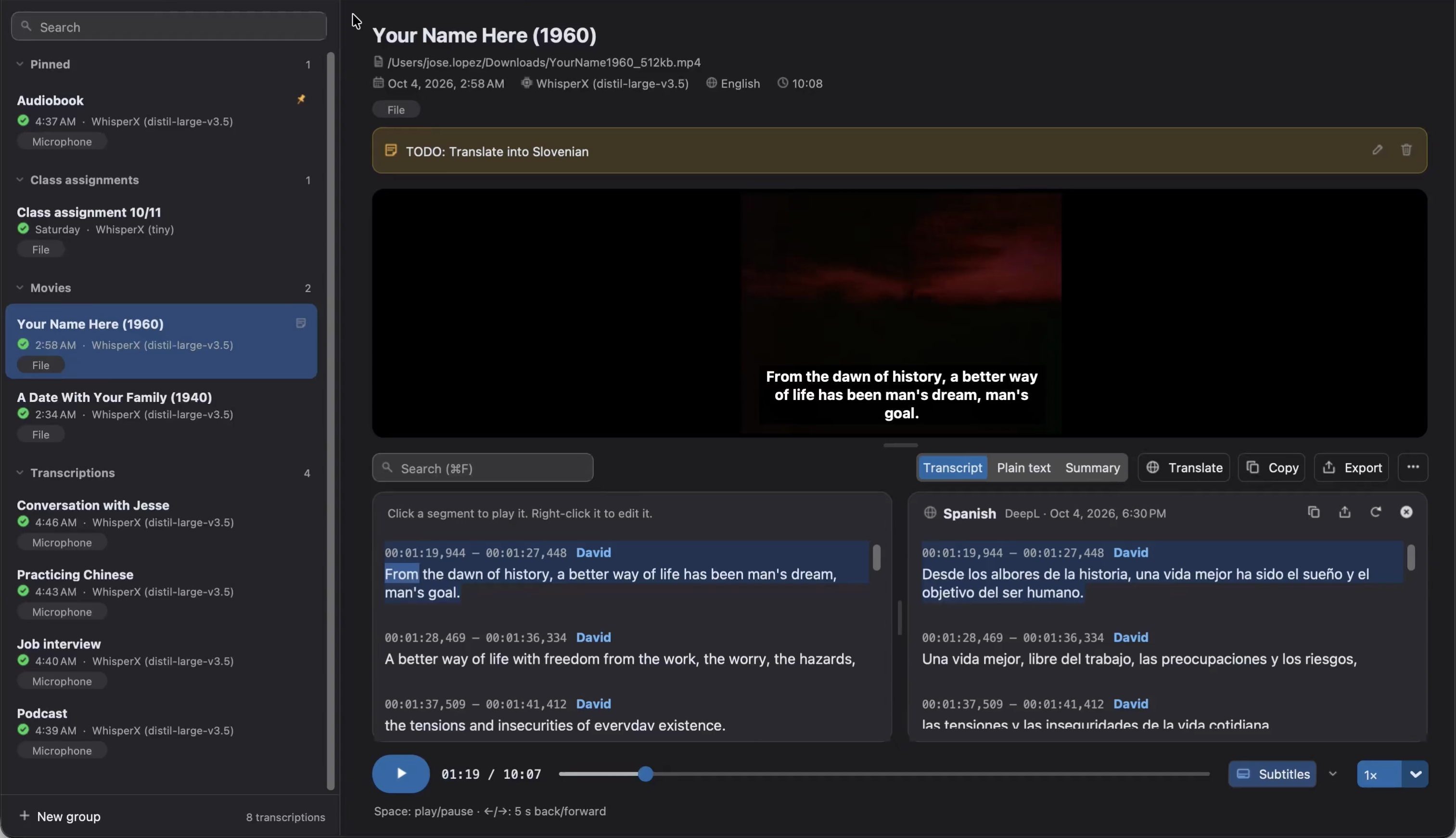Image resolution: width=1456 pixels, height=838 pixels.
Task: Close the Spanish translation panel
Action: 1406,512
